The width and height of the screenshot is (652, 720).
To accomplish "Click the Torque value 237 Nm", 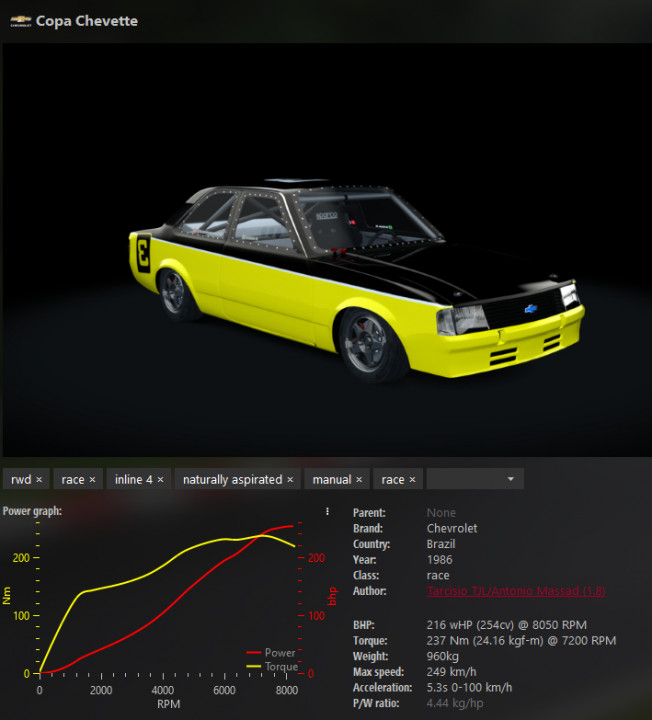I will pyautogui.click(x=521, y=641).
